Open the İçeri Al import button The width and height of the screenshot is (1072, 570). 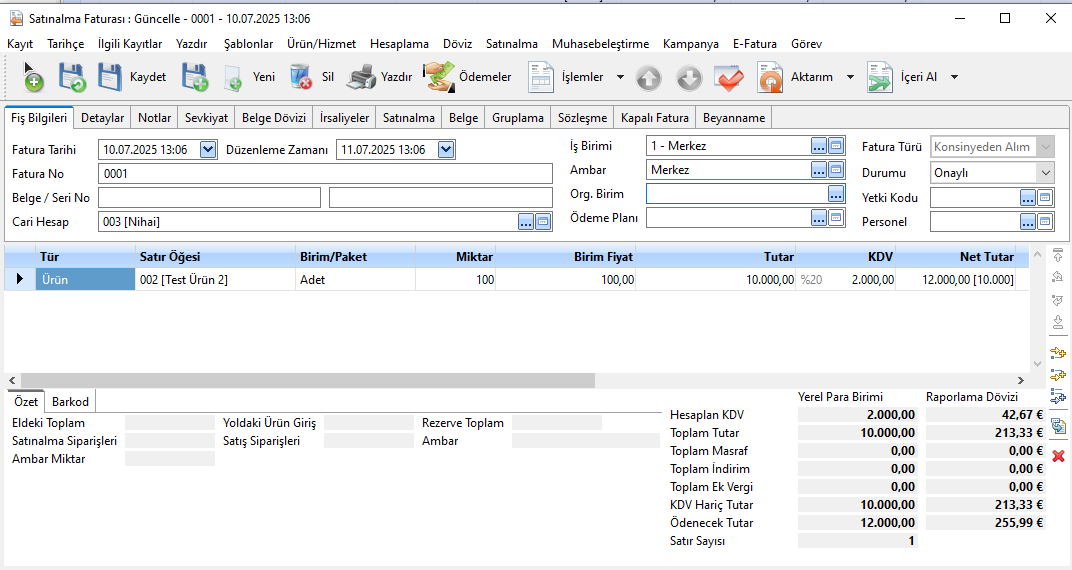[x=902, y=77]
